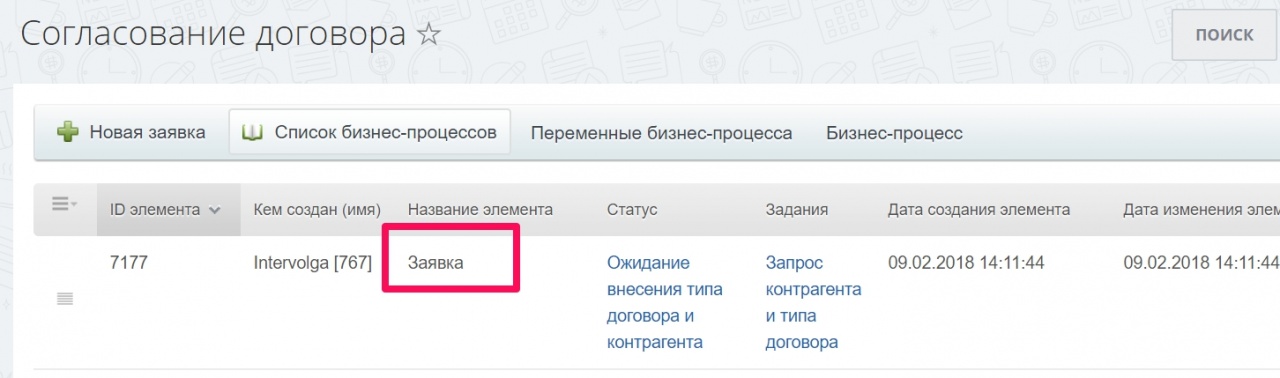Click the Статус column header
The width and height of the screenshot is (1280, 378).
point(632,209)
